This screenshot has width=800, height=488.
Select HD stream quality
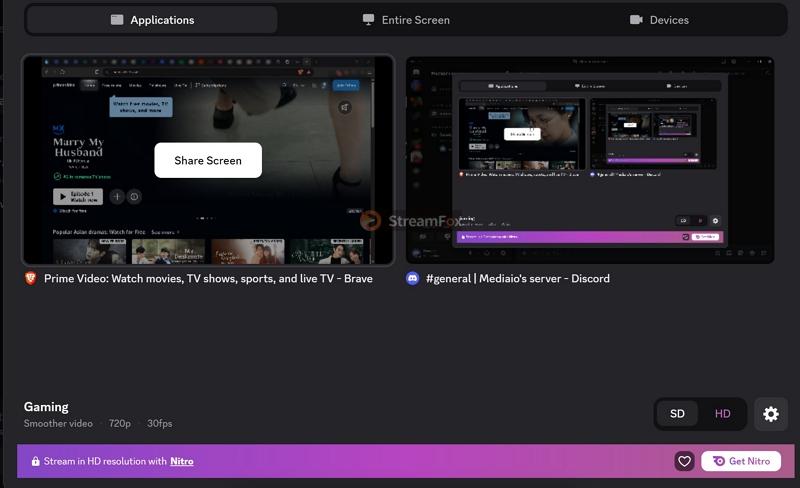722,414
